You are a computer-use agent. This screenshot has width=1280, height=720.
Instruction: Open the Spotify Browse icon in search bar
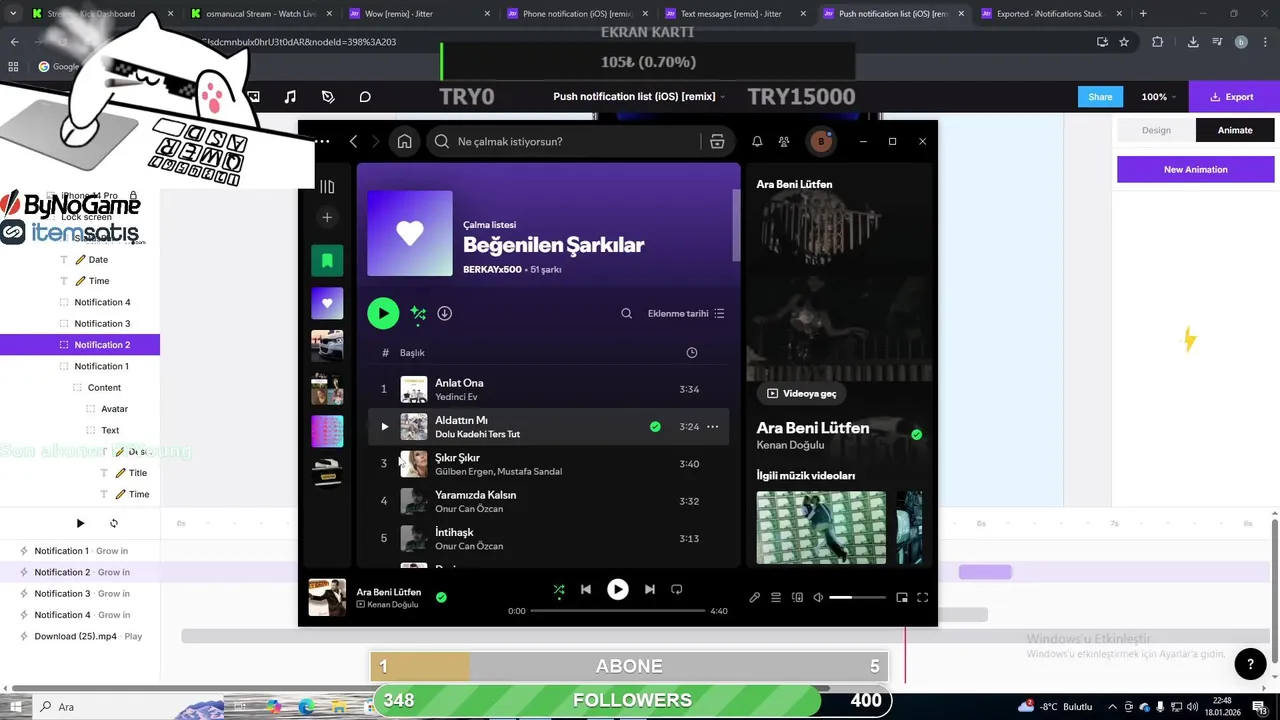717,142
